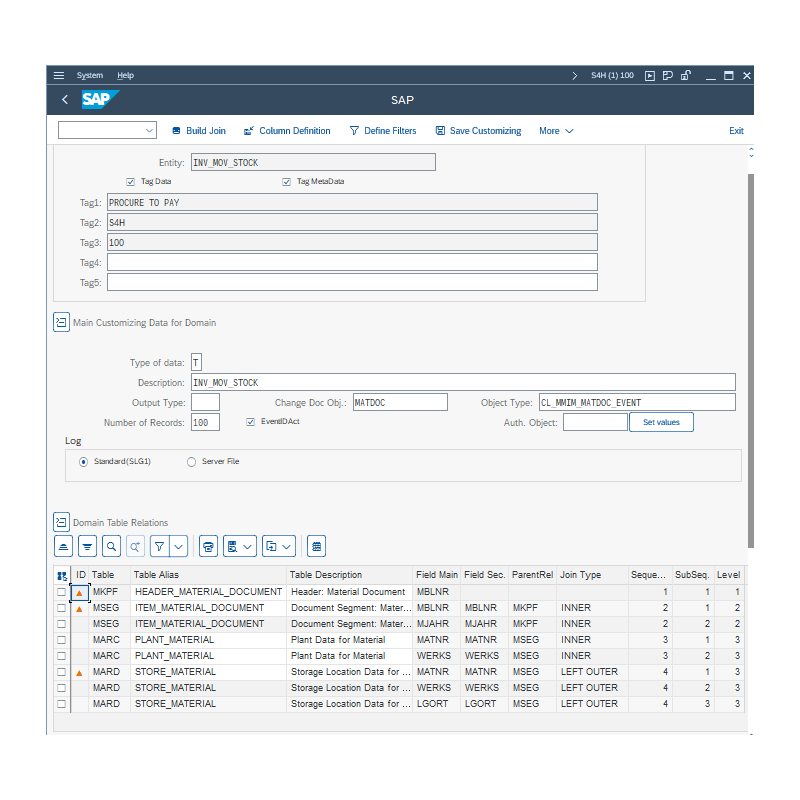800x800 pixels.
Task: Click the SAP back arrow icon
Action: 65,100
